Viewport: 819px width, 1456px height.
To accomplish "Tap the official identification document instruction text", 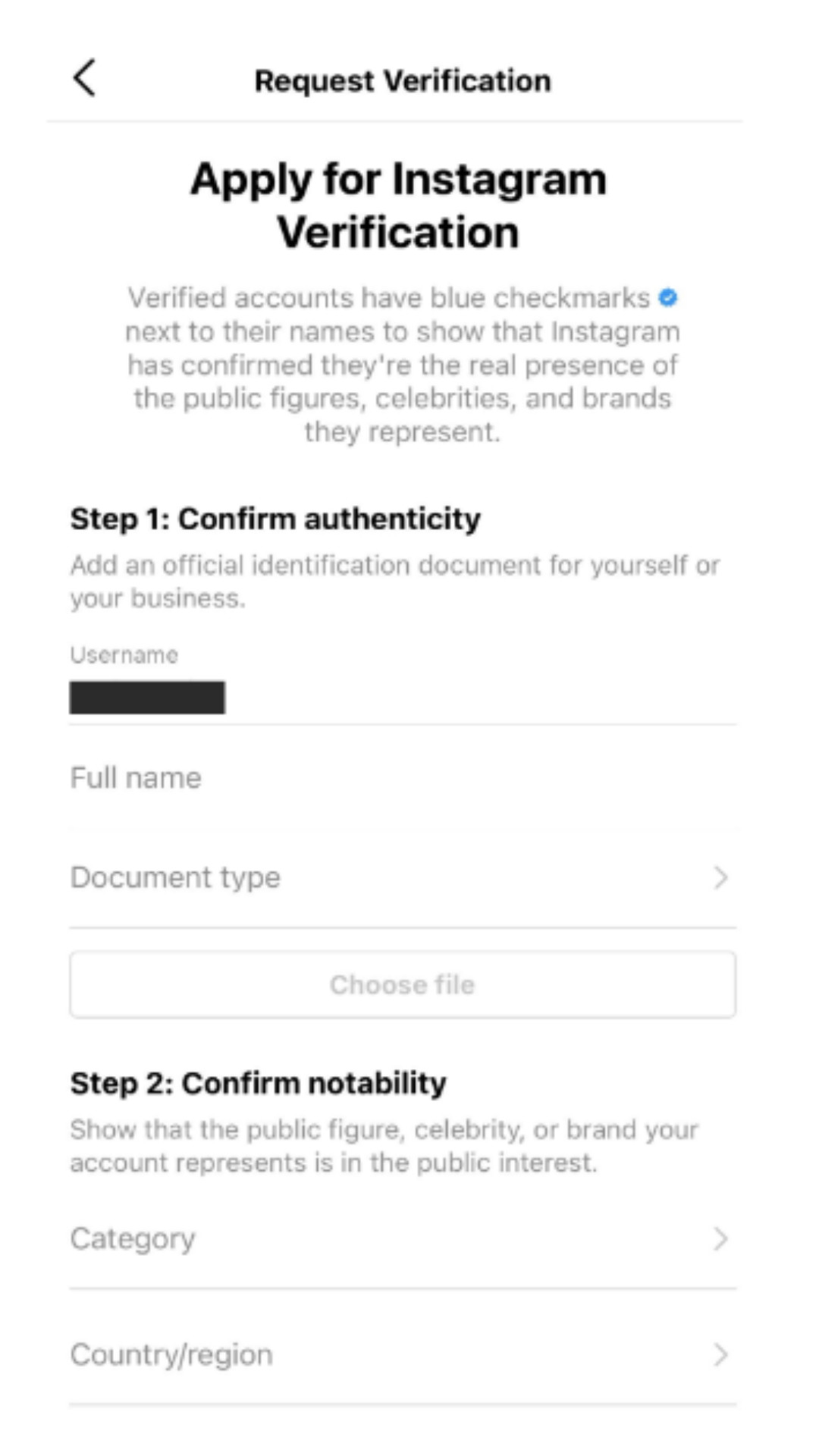I will (x=395, y=582).
